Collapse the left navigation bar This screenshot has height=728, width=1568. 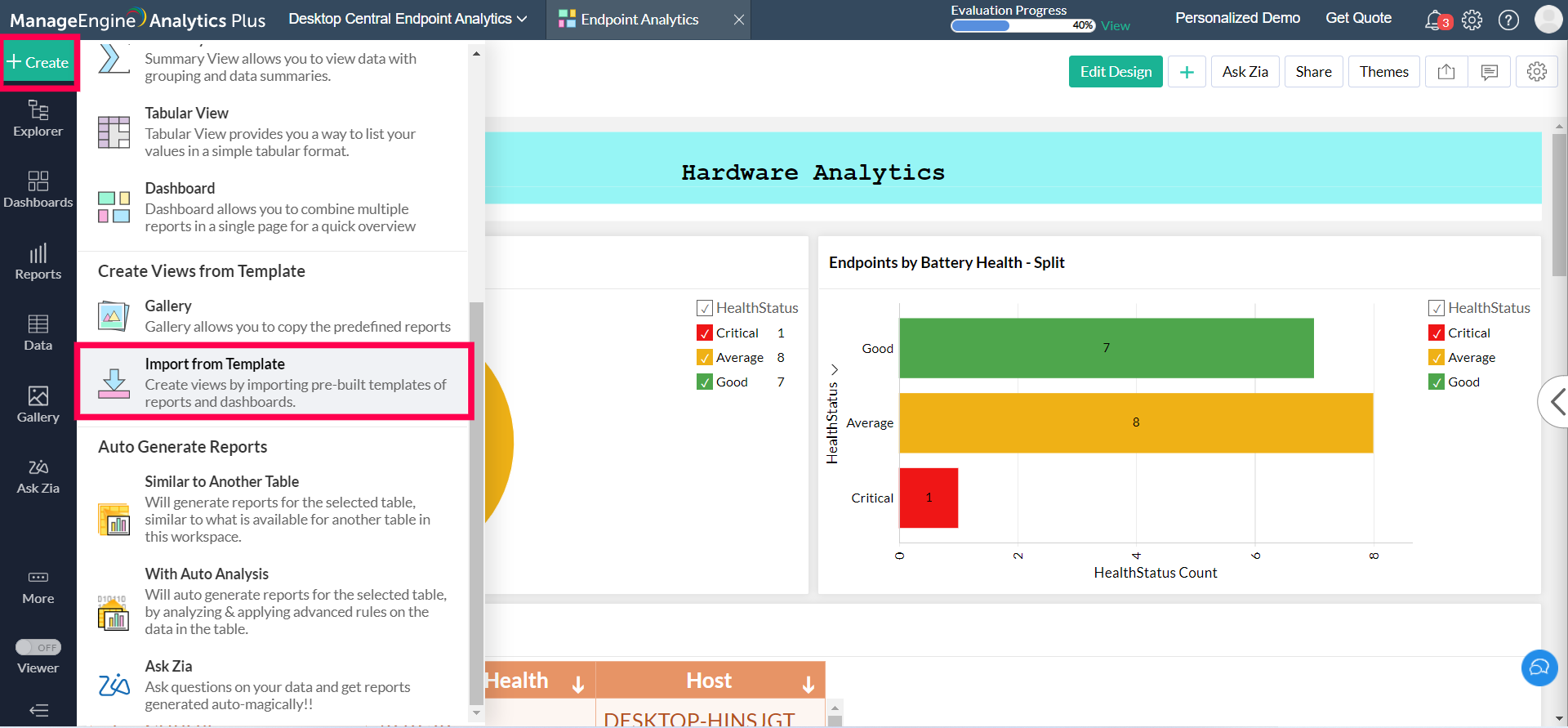tap(38, 710)
